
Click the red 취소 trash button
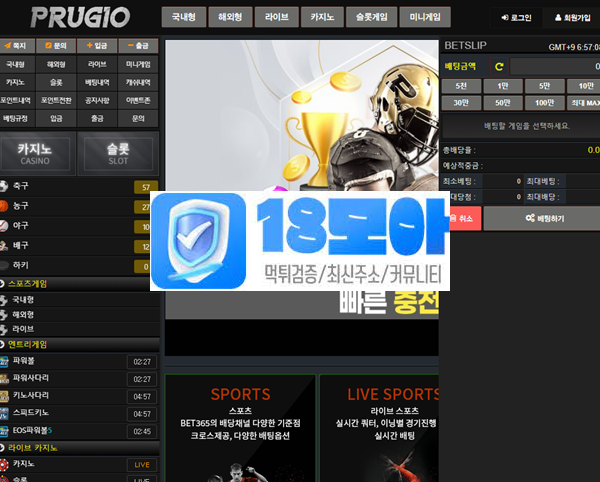465,218
